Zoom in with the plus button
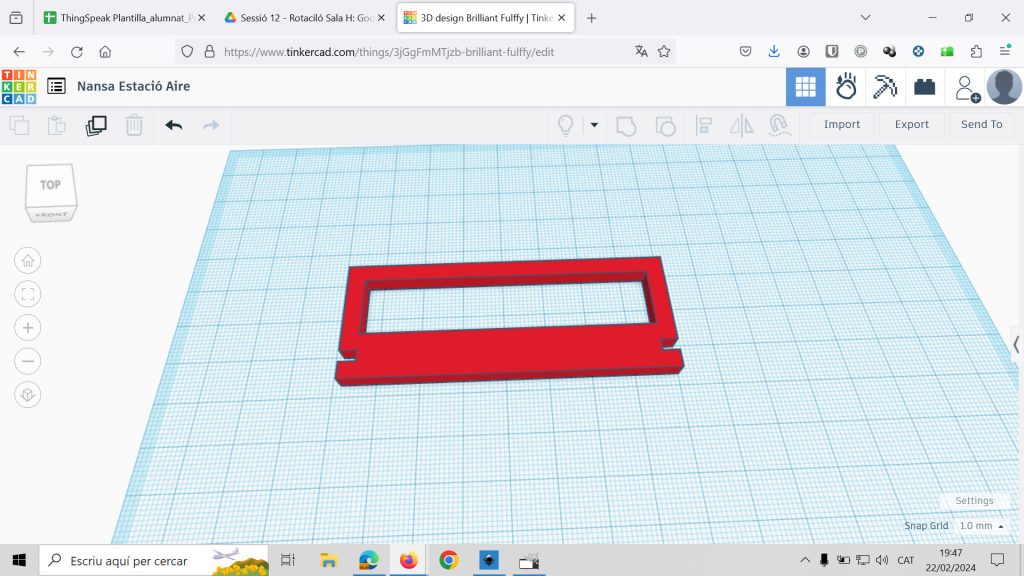The height and width of the screenshot is (576, 1024). 27,327
